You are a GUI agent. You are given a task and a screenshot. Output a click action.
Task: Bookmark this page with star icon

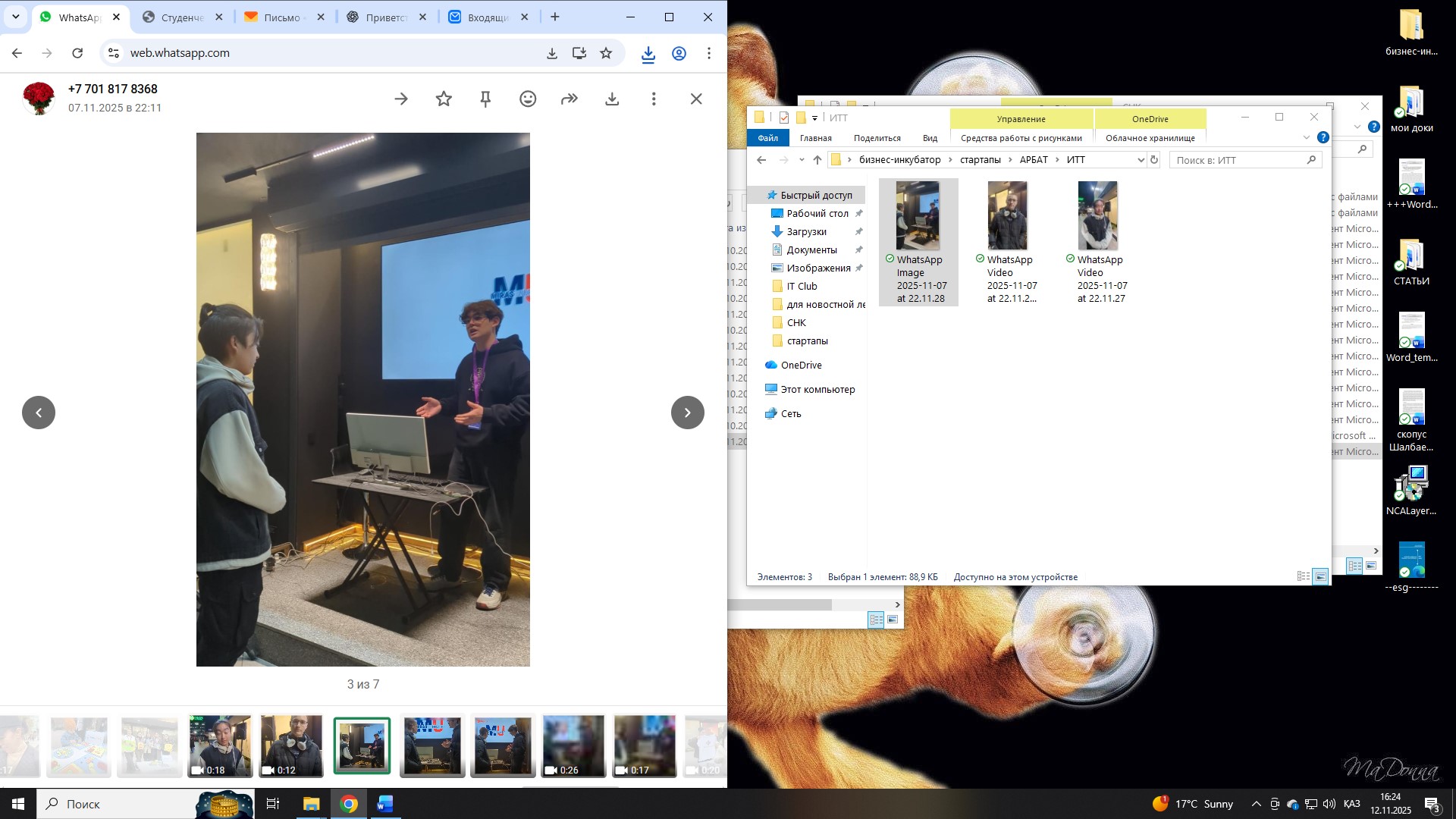(x=606, y=53)
